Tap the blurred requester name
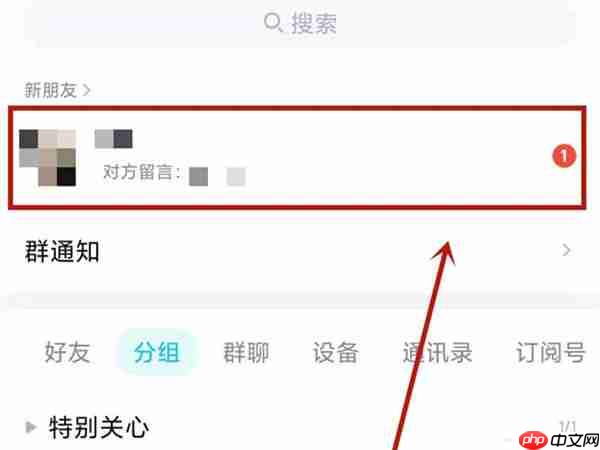The image size is (600, 450). 114,139
